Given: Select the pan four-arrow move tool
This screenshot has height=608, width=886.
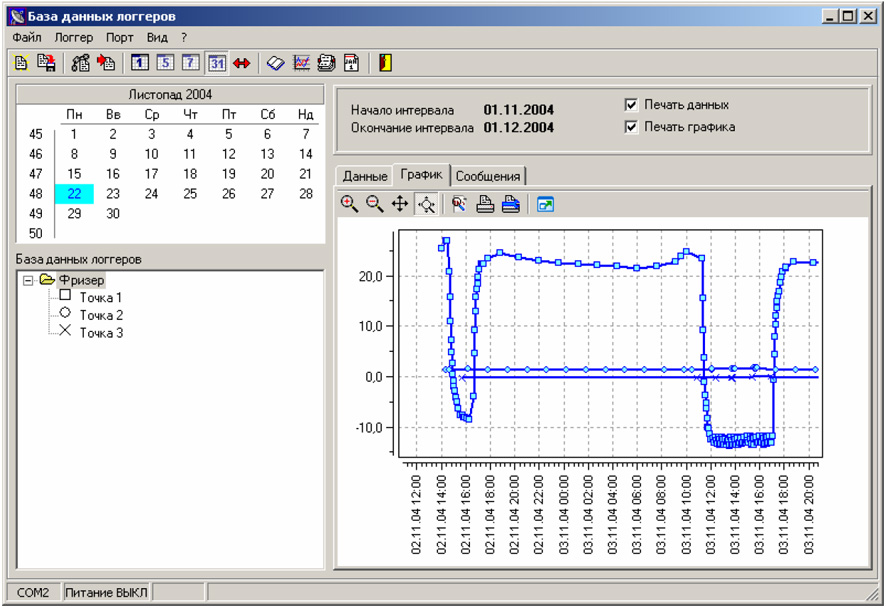Looking at the screenshot, I should (x=400, y=204).
